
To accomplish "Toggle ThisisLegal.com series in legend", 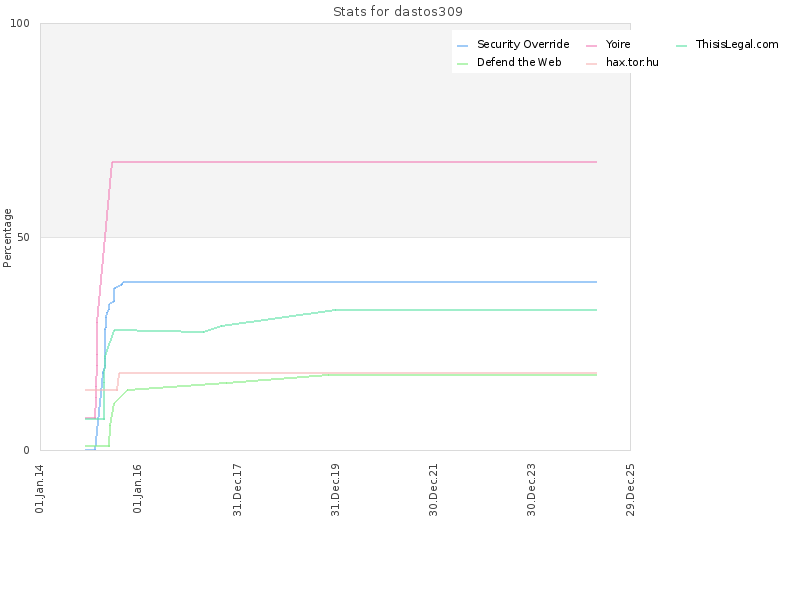I will (736, 44).
